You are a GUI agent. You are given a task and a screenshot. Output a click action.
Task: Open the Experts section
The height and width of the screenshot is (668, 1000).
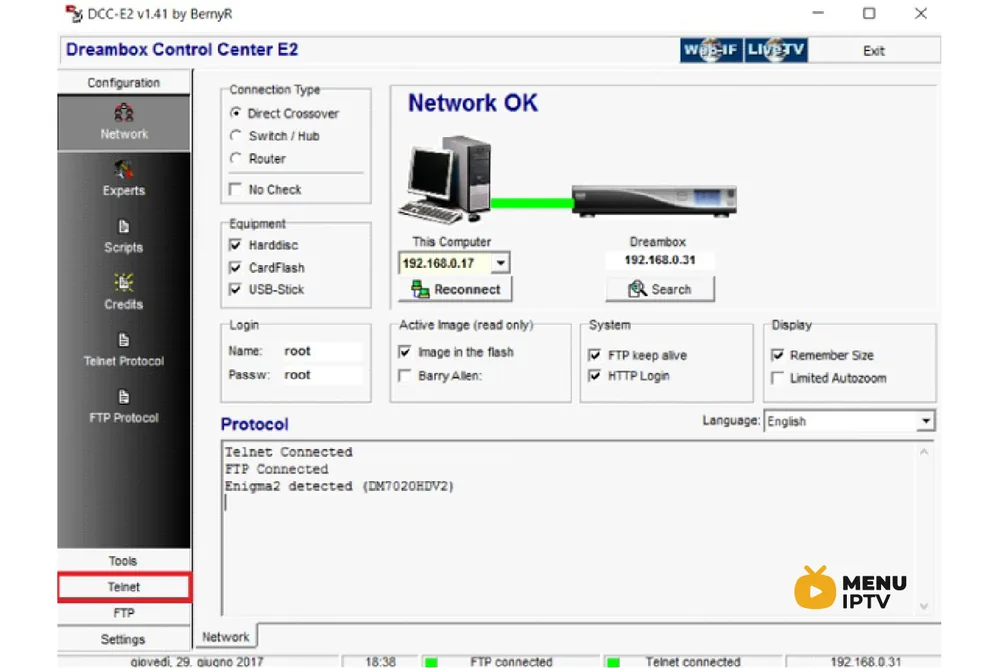(x=124, y=179)
